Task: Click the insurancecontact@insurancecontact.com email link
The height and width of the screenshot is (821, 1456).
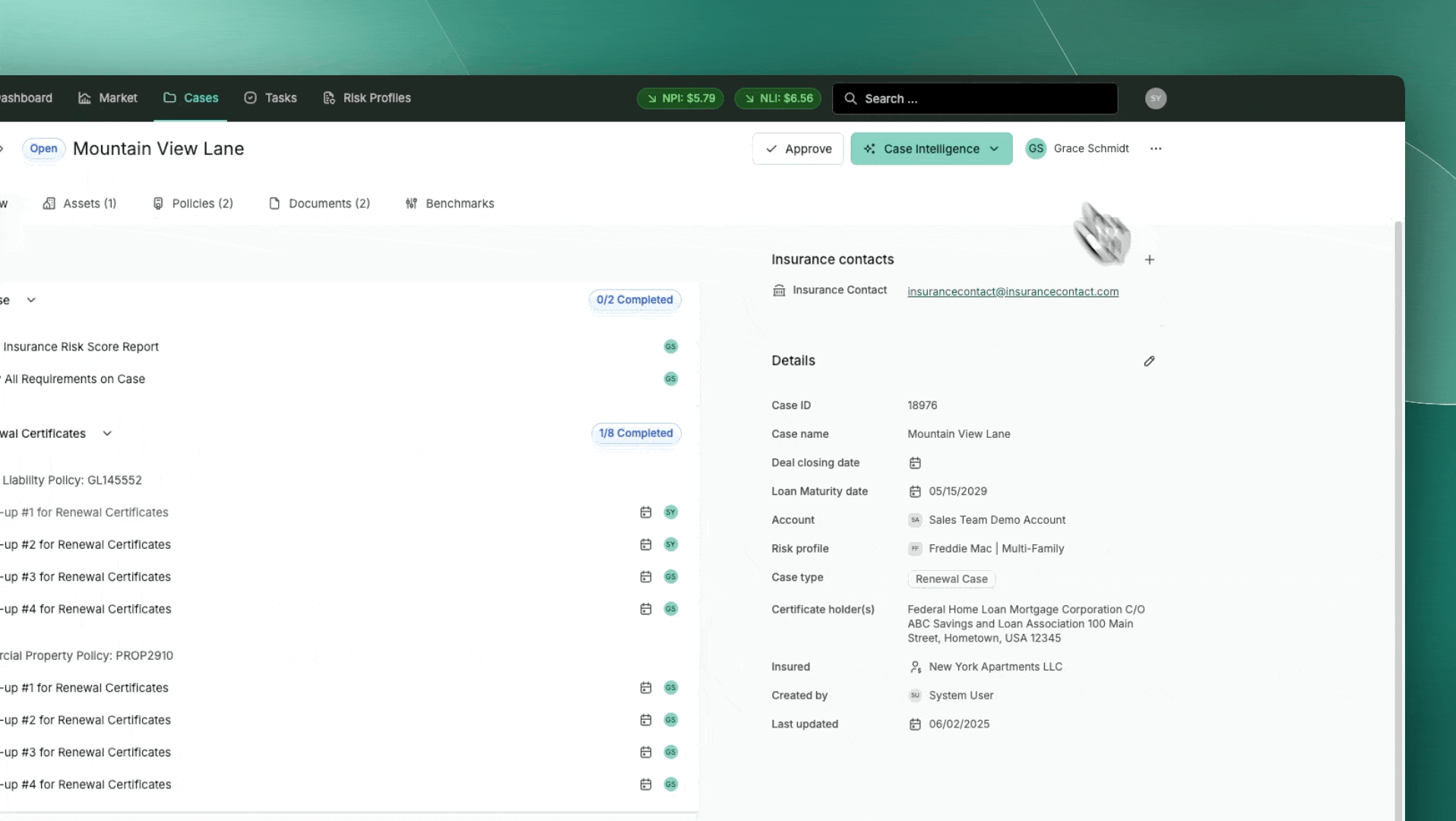Action: (1012, 292)
